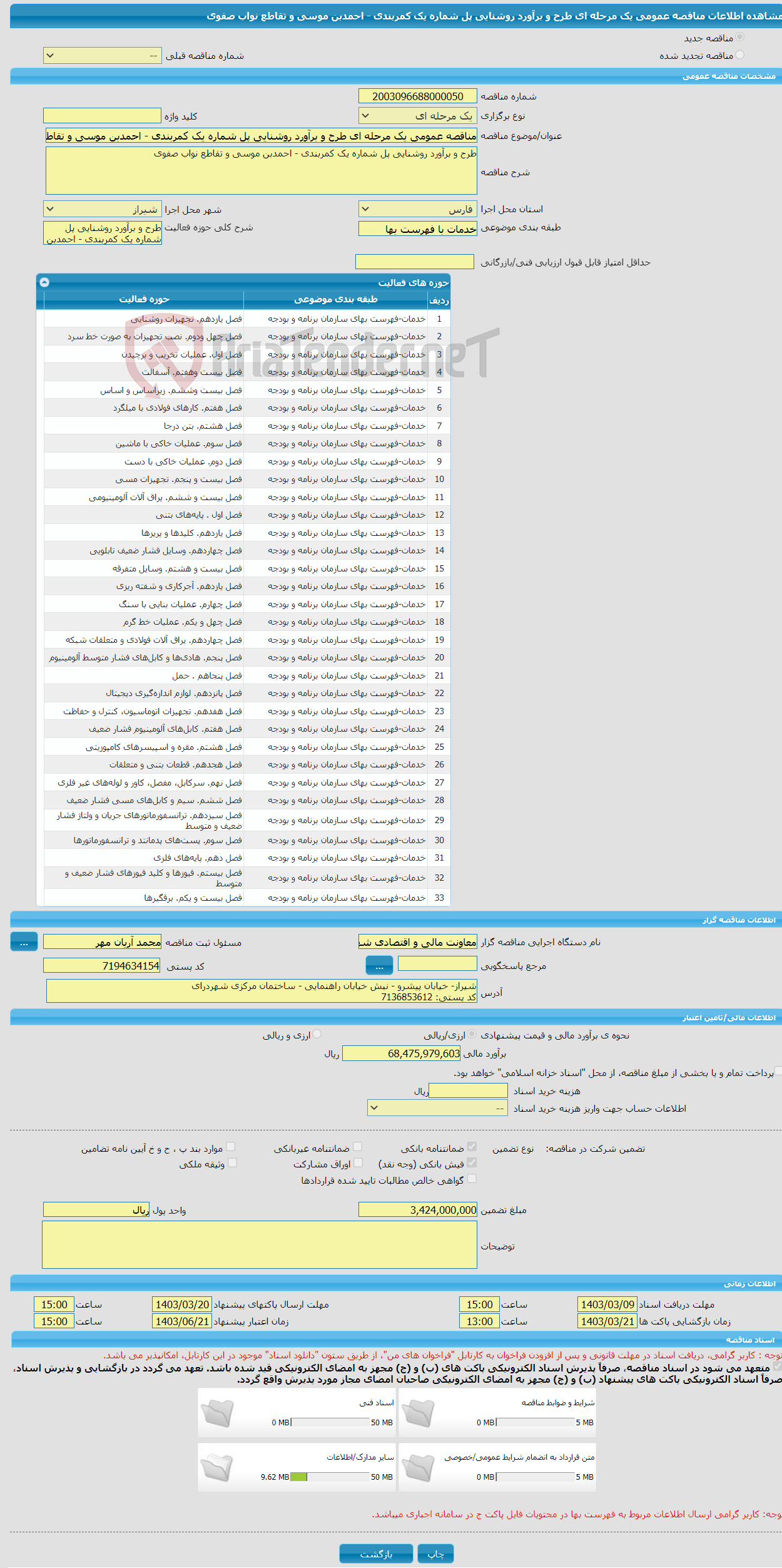Click the چاپ print button
The width and height of the screenshot is (782, 1568).
tap(436, 1555)
